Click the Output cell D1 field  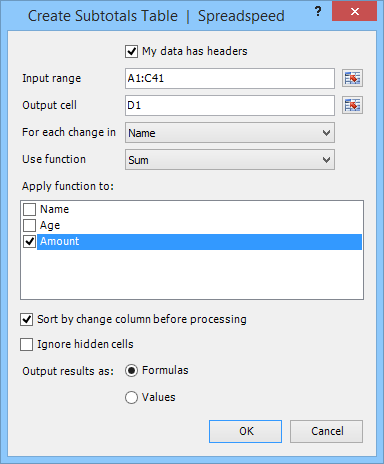pos(230,105)
